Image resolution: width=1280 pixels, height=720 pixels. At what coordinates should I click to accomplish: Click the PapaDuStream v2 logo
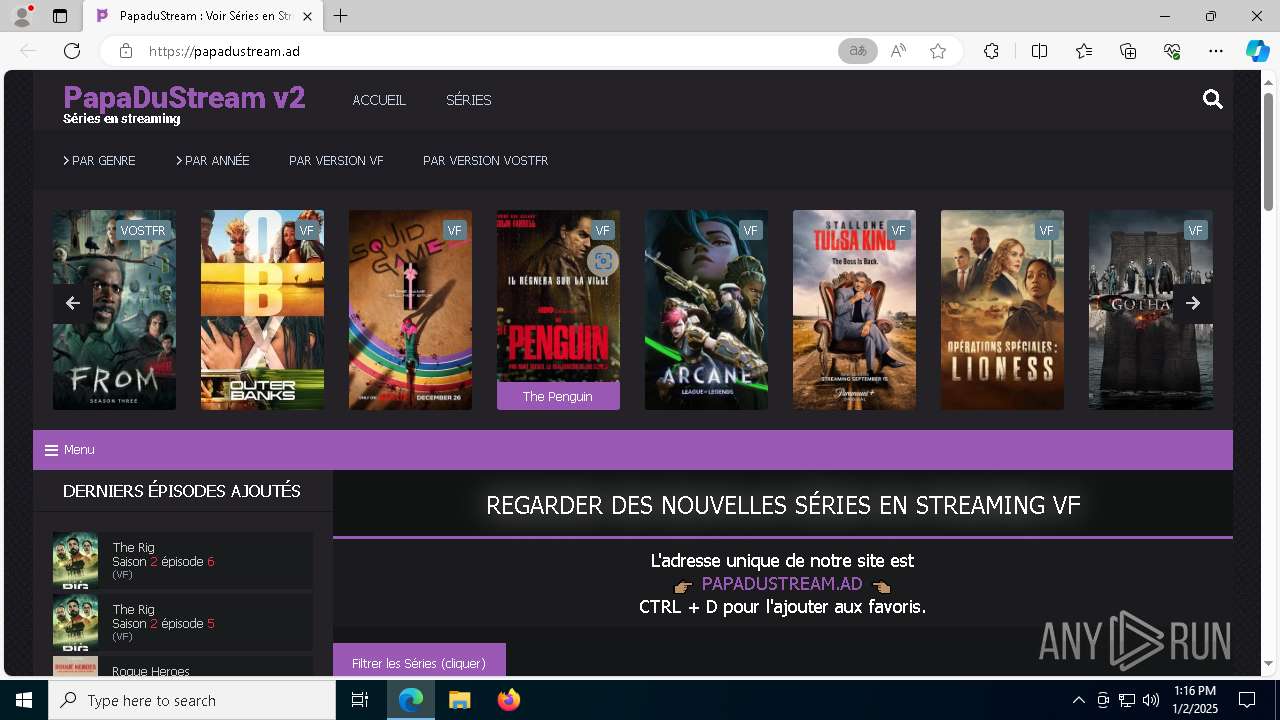point(184,98)
